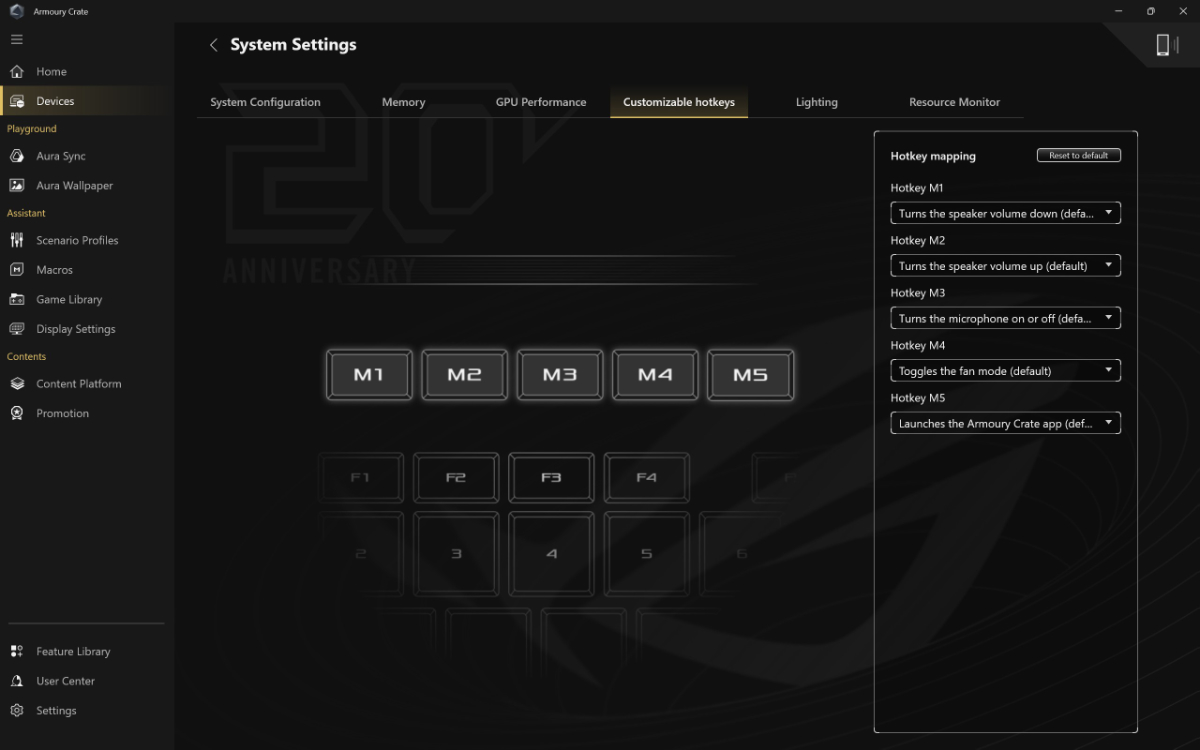Click the Macros icon in sidebar
This screenshot has width=1200, height=750.
point(17,270)
